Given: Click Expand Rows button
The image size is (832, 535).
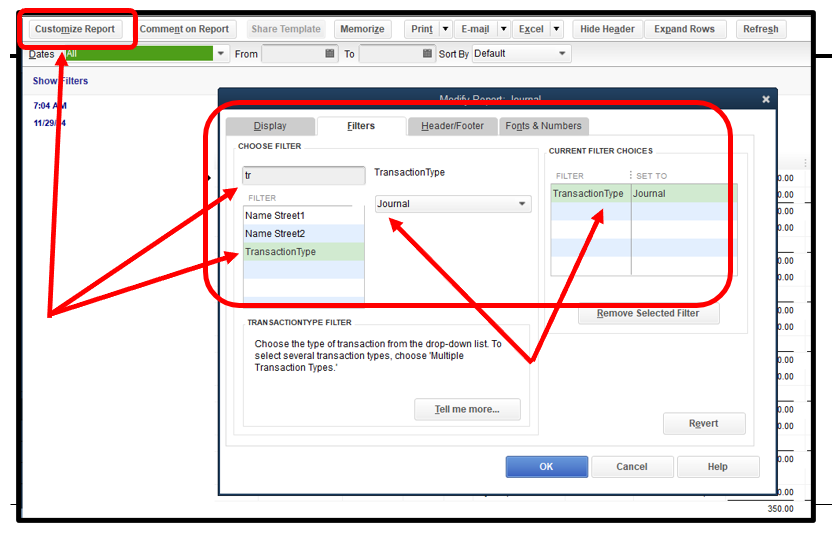Looking at the screenshot, I should coord(684,29).
